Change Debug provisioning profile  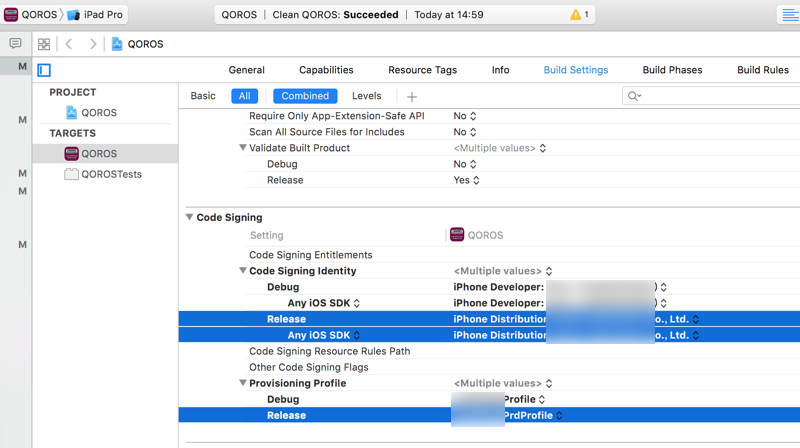click(499, 399)
